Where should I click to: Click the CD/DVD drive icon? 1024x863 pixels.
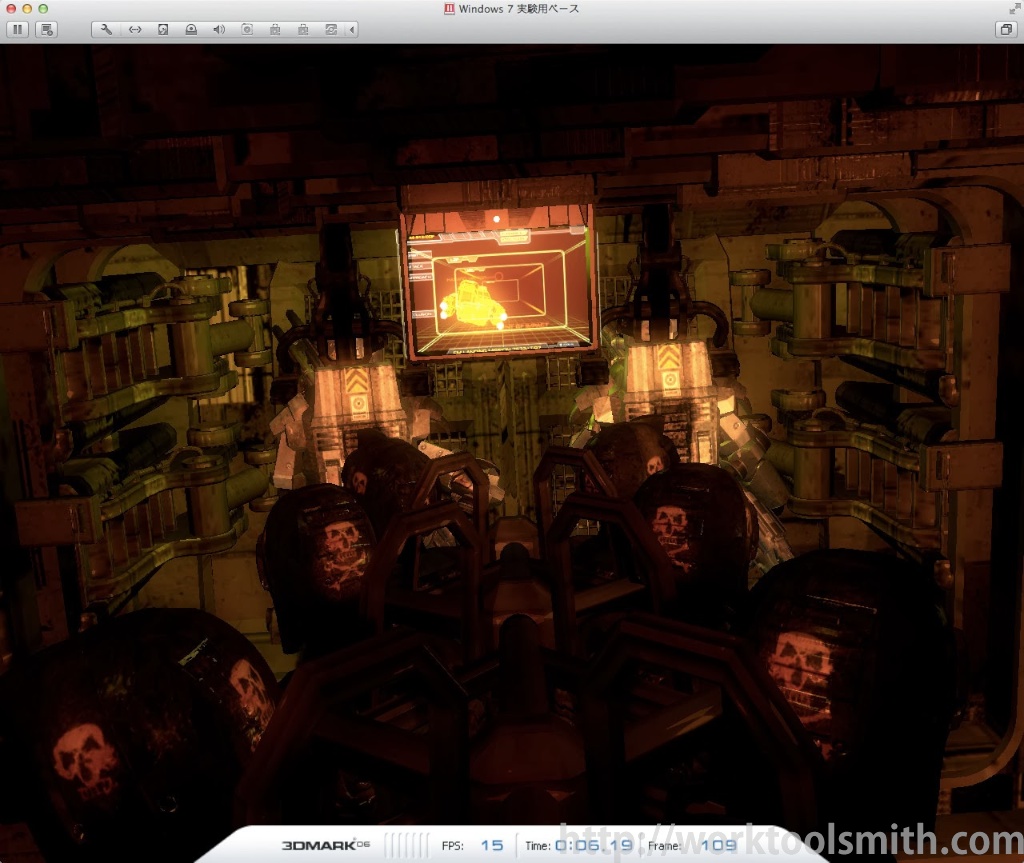pos(191,29)
